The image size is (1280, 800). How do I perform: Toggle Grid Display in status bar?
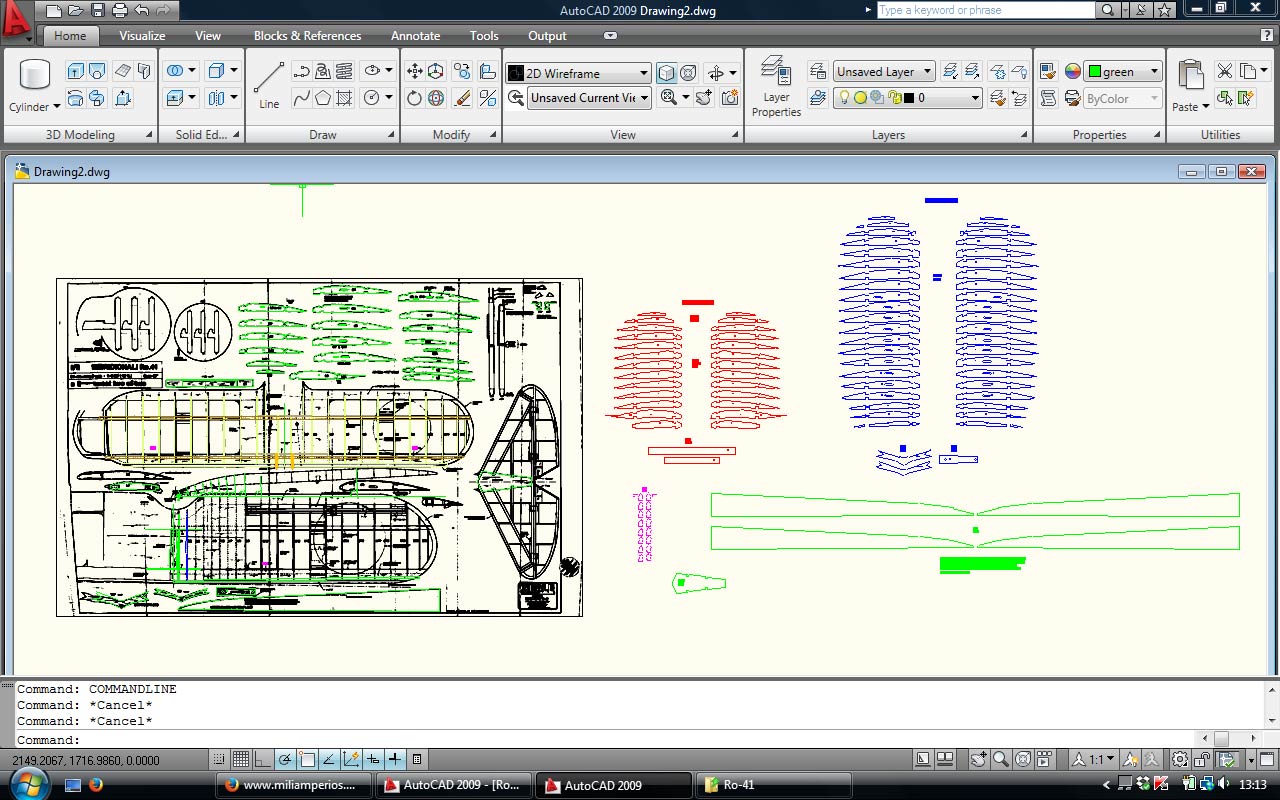pos(241,760)
